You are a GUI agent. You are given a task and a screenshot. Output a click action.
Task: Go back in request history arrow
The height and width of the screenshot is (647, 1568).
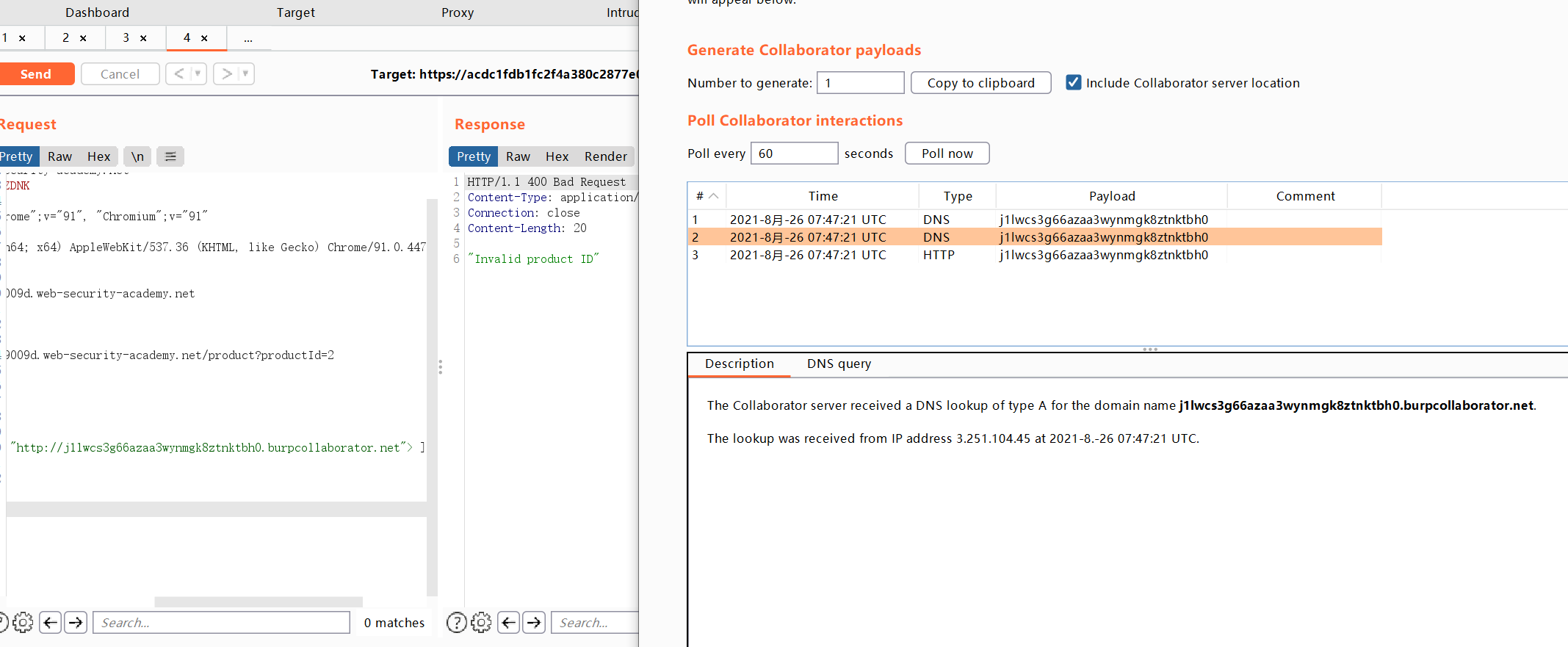tap(178, 73)
